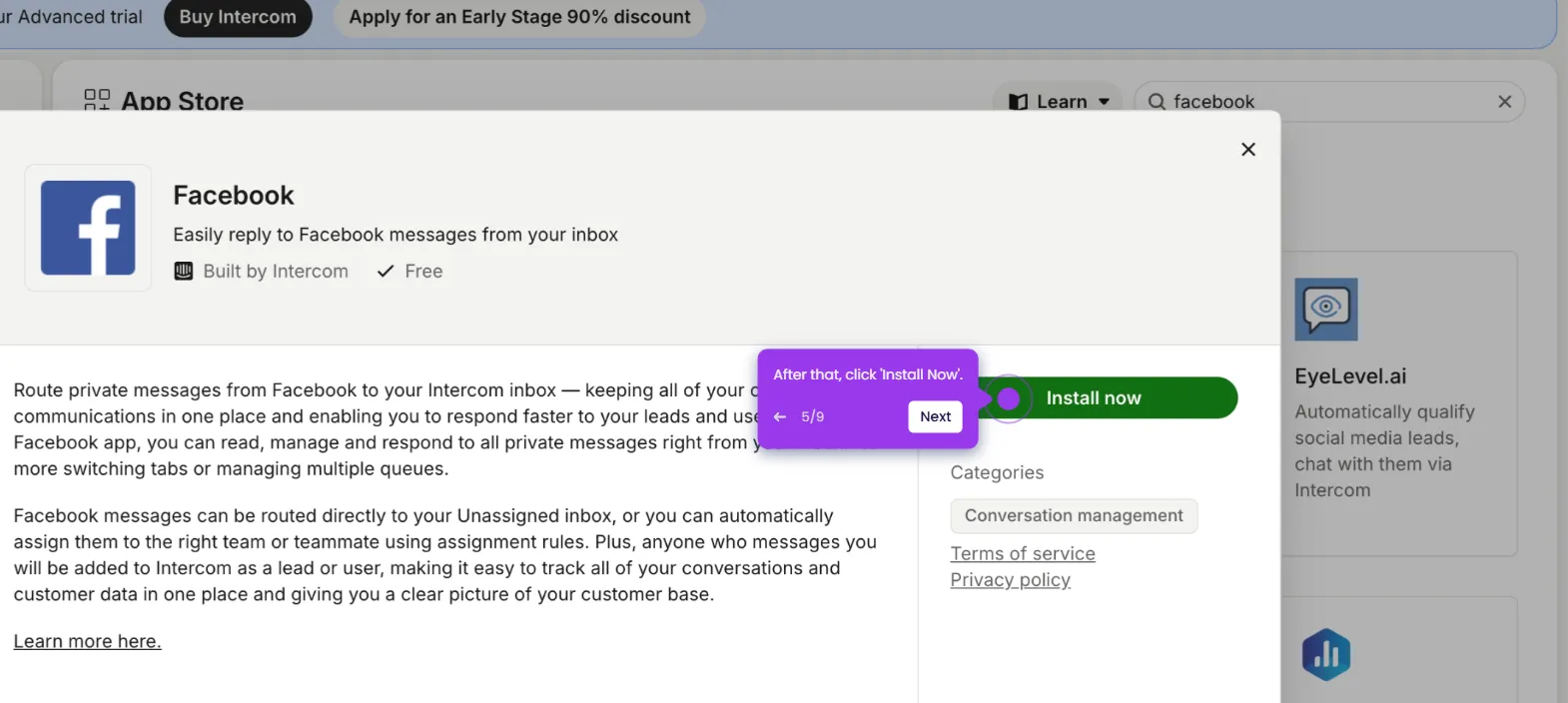The height and width of the screenshot is (703, 1568).
Task: Click the App Store grid icon
Action: coord(97,100)
